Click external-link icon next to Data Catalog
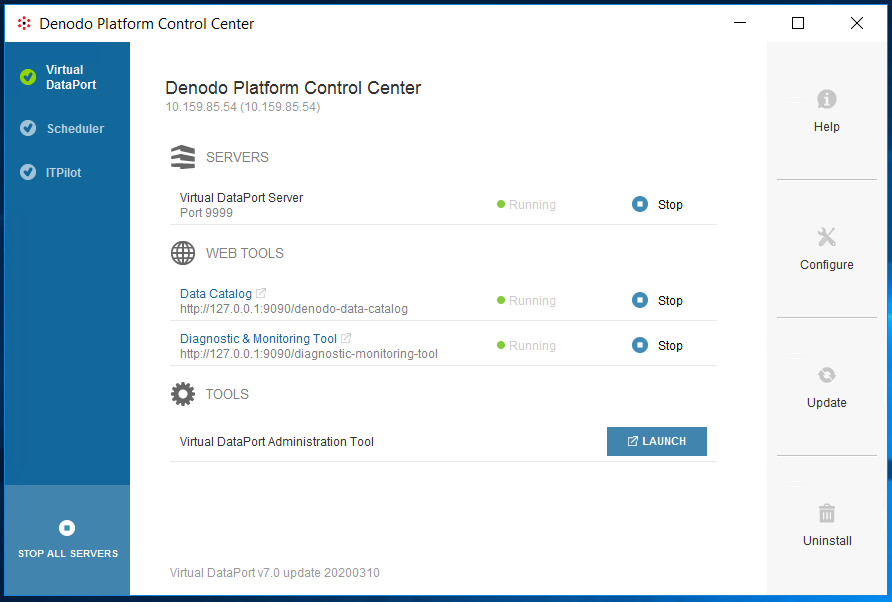 261,293
